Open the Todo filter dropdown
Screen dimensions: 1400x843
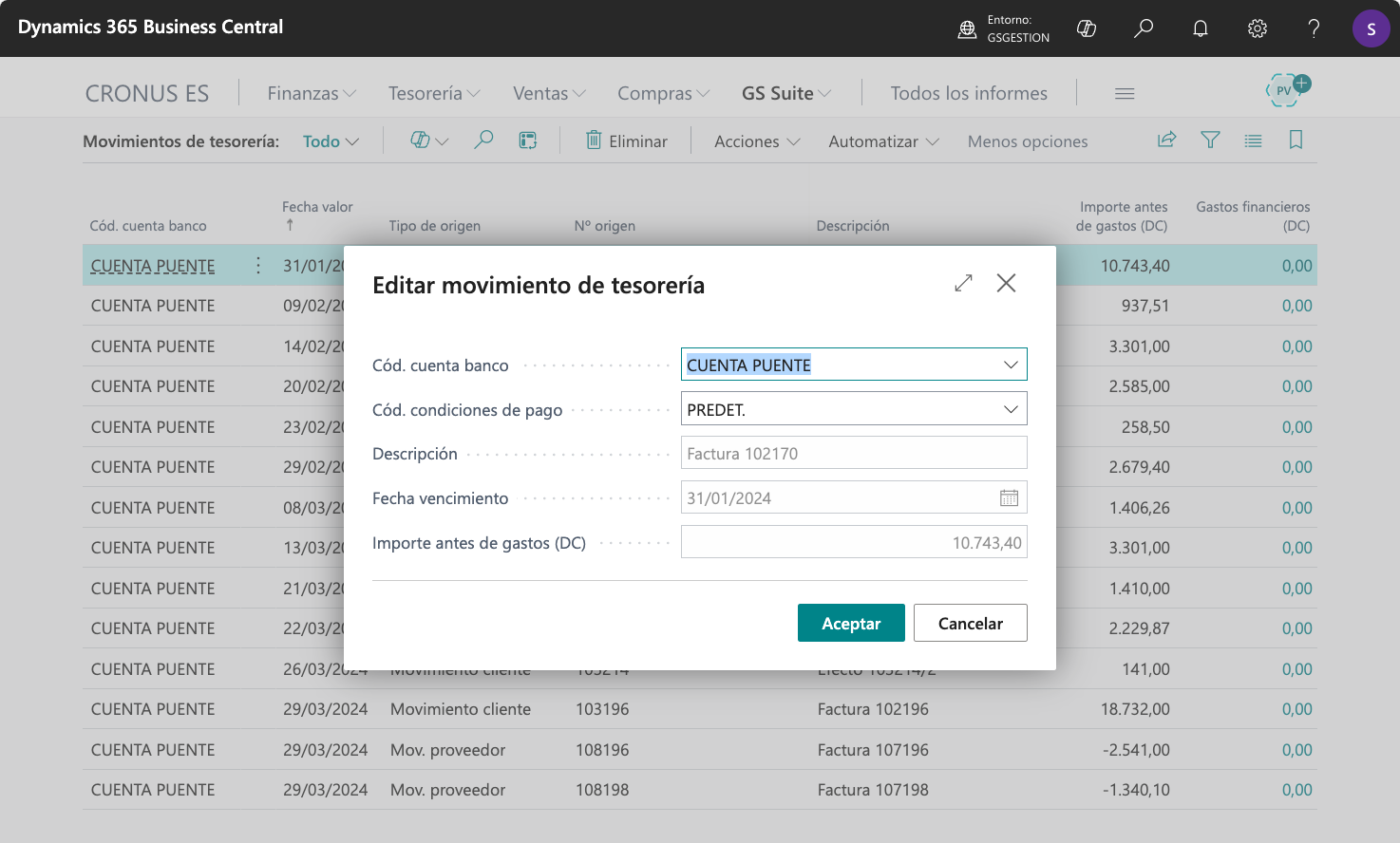coord(330,140)
